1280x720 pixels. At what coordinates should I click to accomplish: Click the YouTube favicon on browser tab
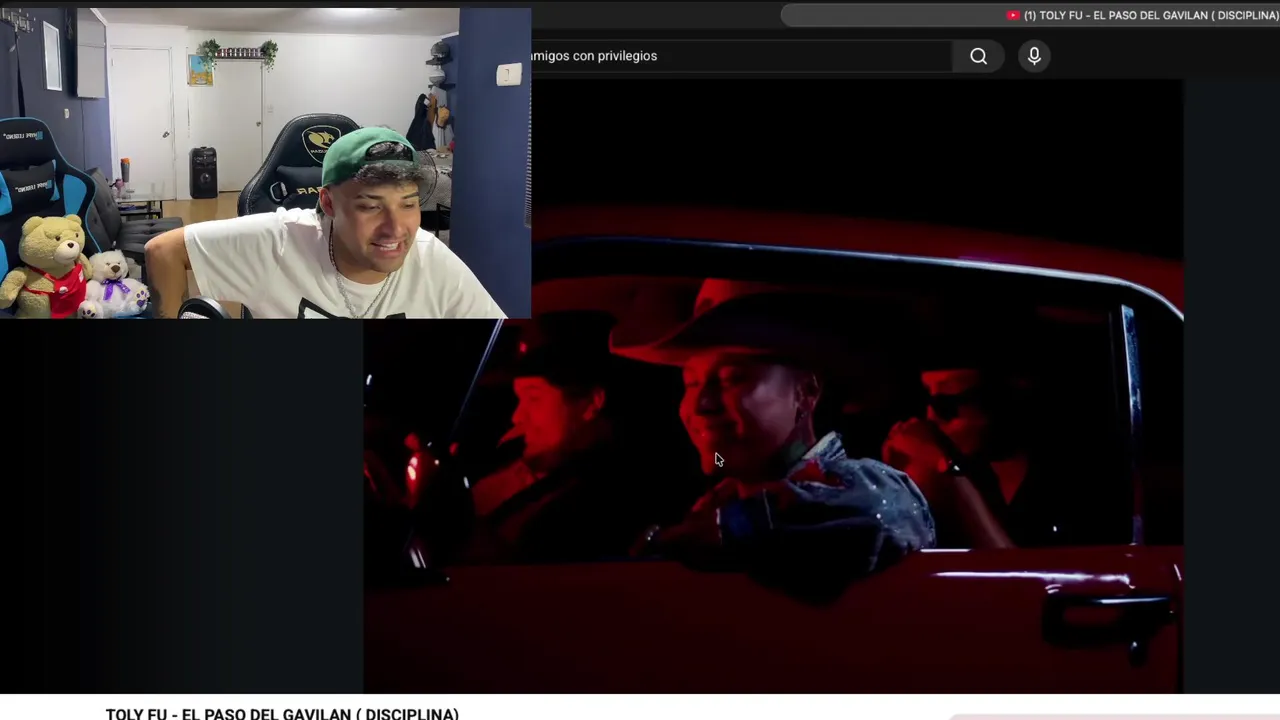pos(1012,15)
